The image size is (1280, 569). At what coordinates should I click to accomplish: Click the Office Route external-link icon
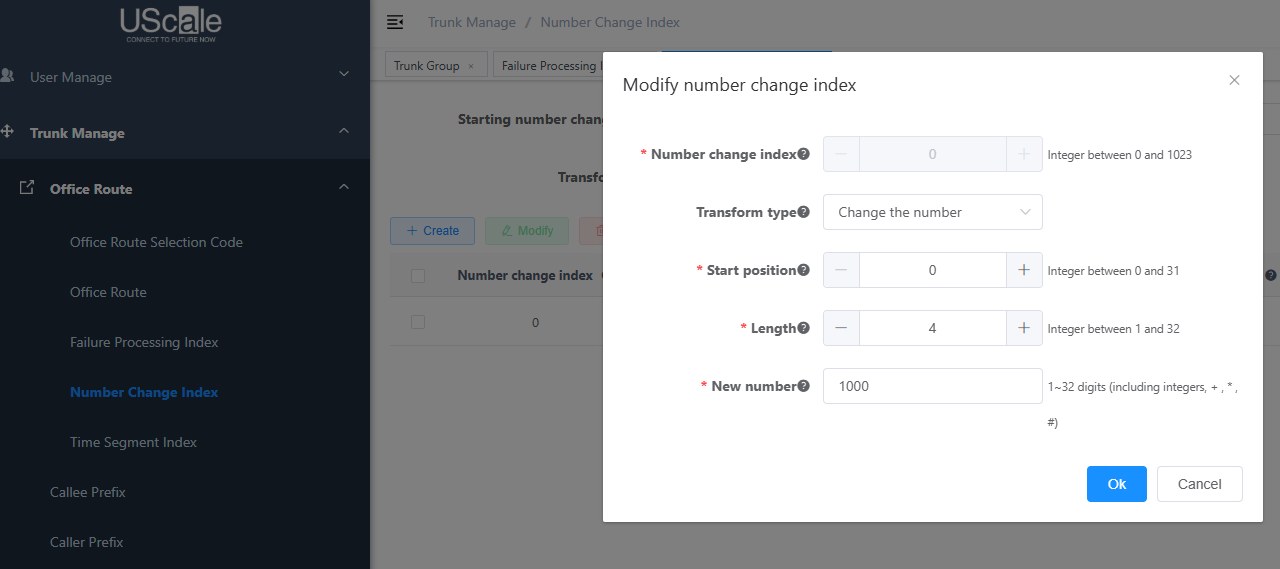pos(27,188)
